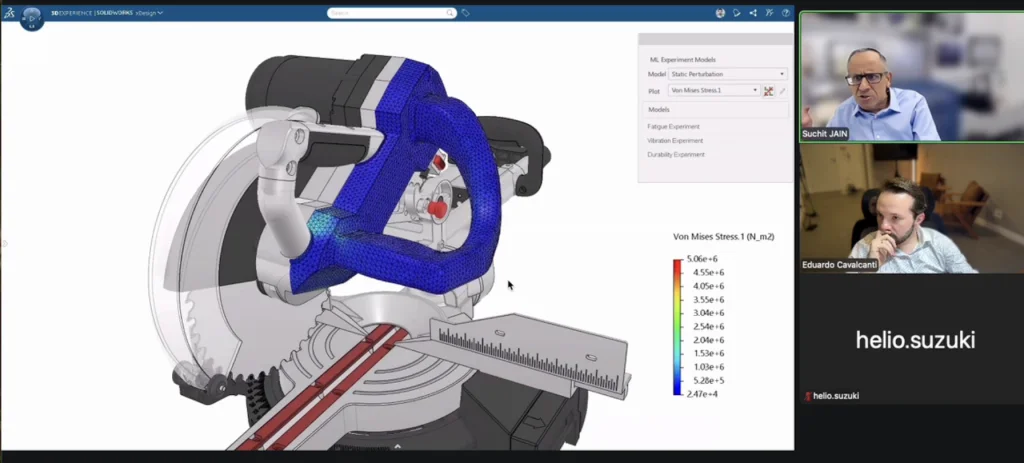Click the Von Mises stress color legend bar
This screenshot has height=463, width=1024.
pyautogui.click(x=678, y=326)
